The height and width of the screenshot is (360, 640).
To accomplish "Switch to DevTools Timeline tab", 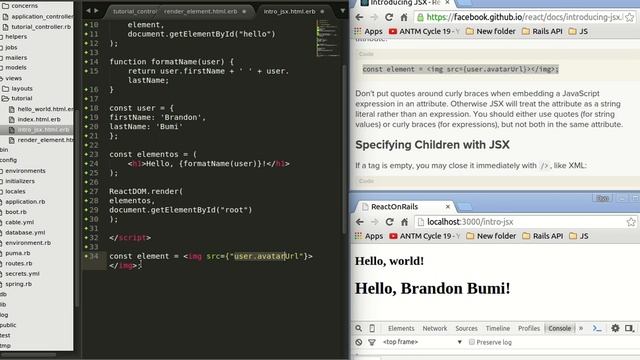I will click(x=498, y=328).
